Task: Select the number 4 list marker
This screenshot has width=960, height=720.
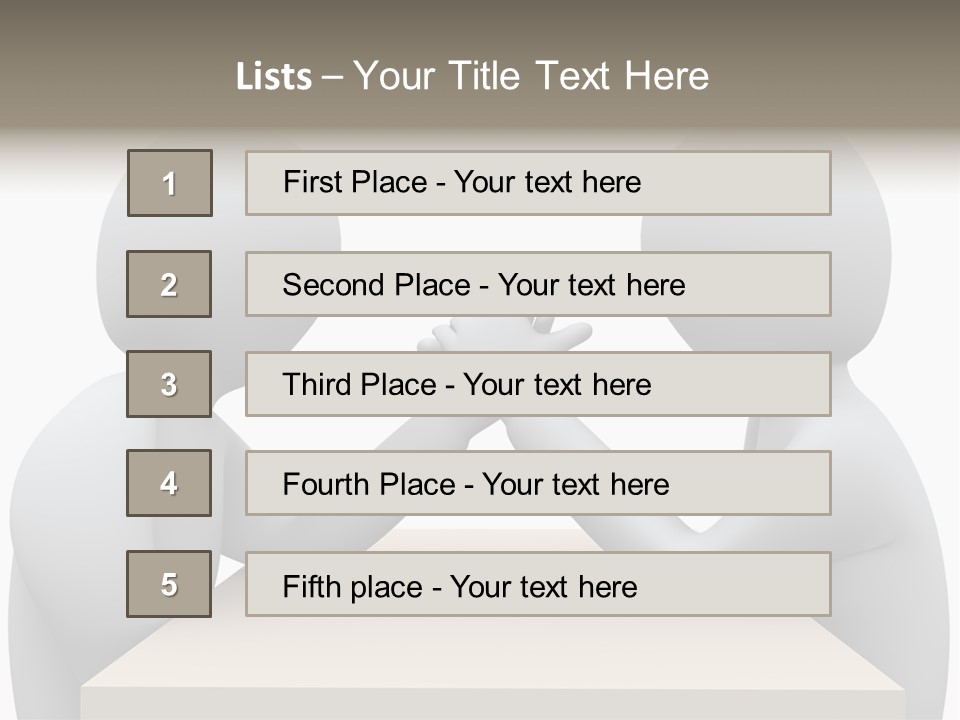Action: coord(169,483)
